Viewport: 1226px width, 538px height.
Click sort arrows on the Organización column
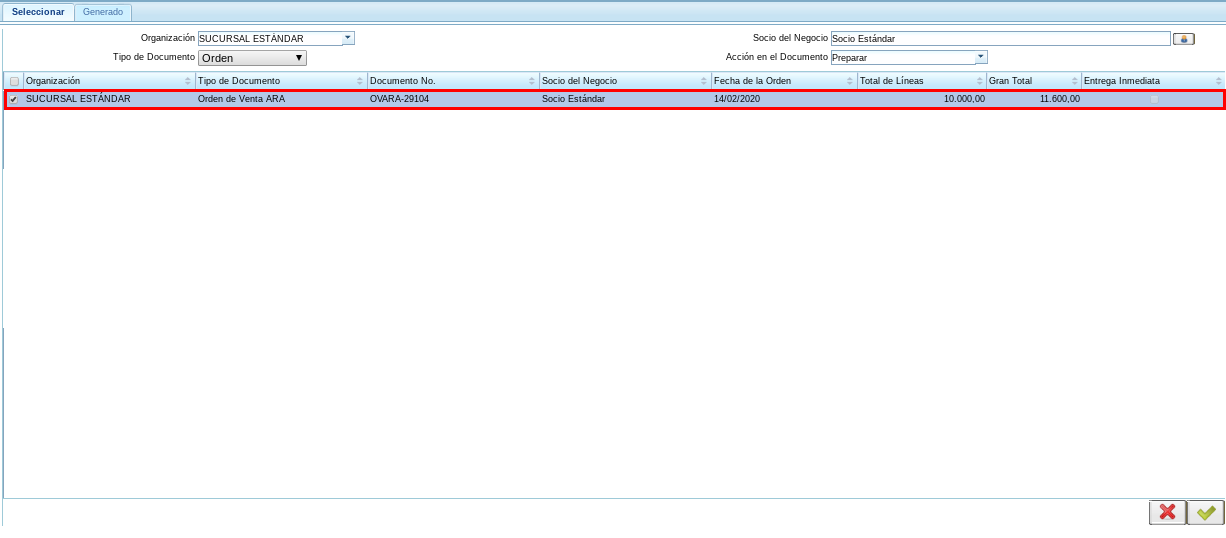tap(188, 81)
